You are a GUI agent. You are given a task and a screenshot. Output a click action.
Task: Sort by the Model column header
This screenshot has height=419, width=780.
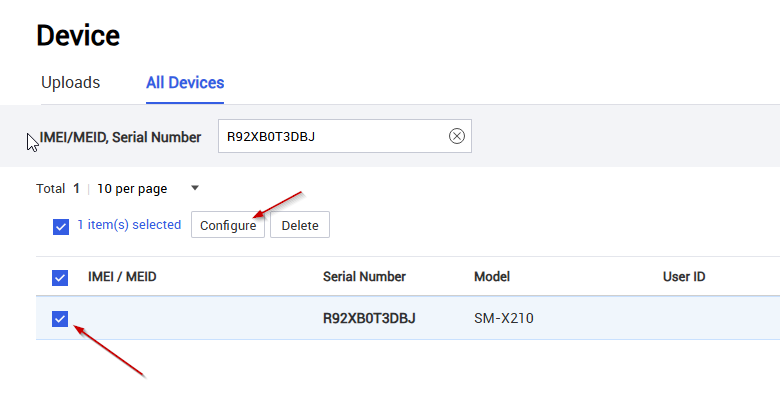tap(492, 277)
